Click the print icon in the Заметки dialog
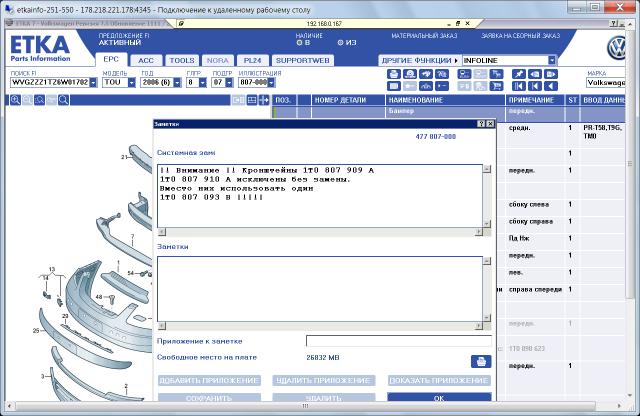 [481, 361]
